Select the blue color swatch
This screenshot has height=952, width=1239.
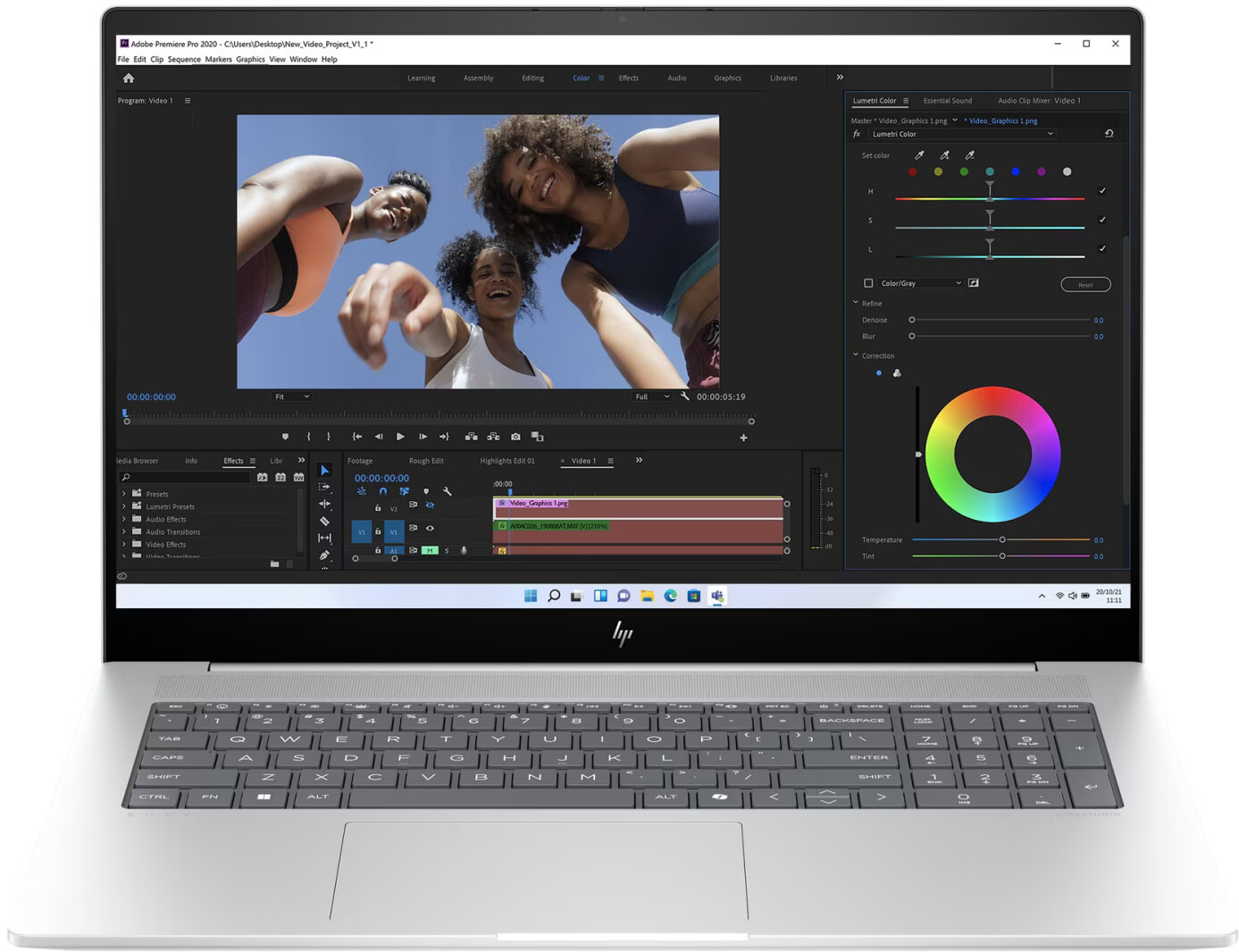1016,171
